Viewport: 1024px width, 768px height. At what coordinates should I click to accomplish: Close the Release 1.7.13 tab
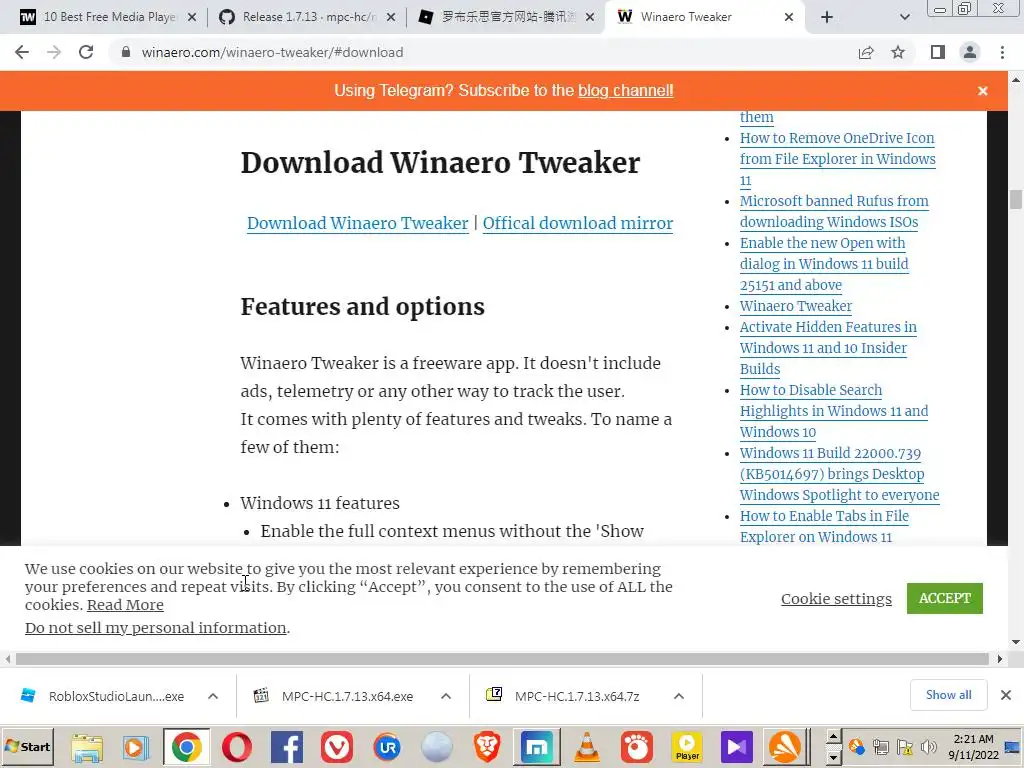[391, 17]
